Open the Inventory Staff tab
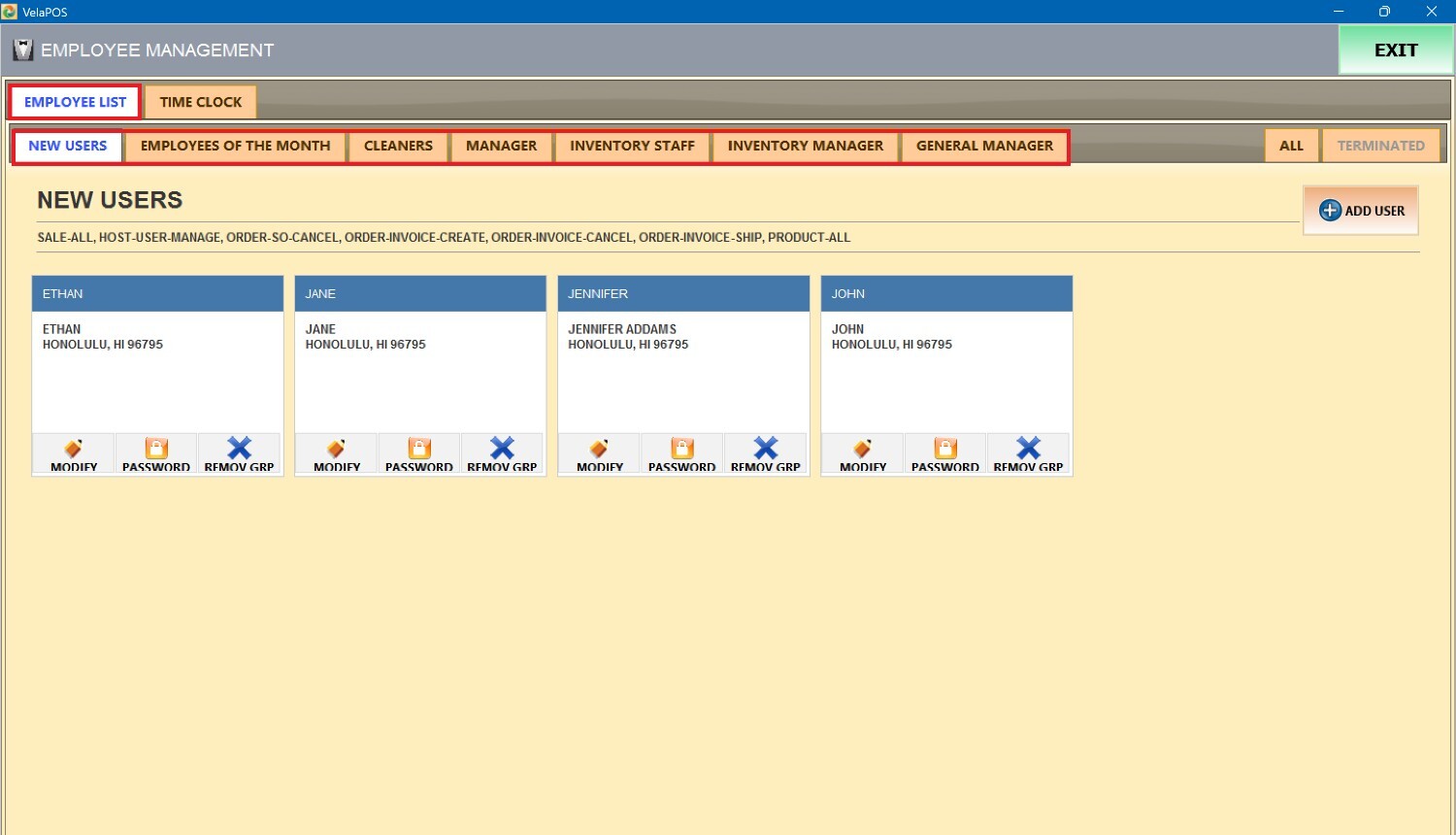1456x835 pixels. (x=632, y=146)
